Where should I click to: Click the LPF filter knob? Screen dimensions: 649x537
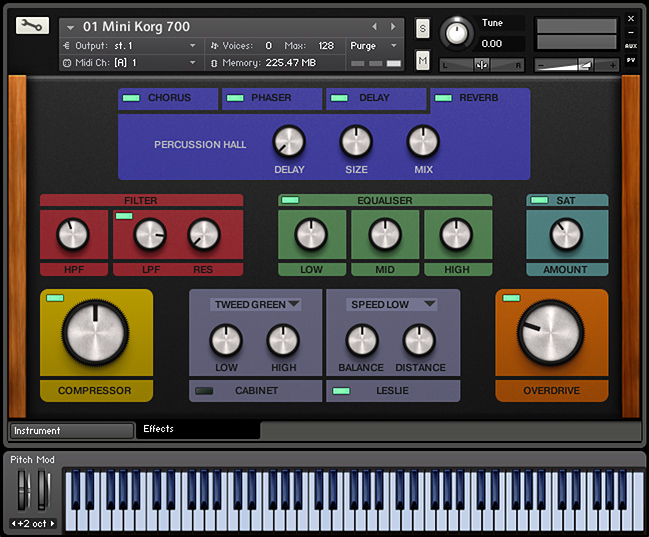150,234
